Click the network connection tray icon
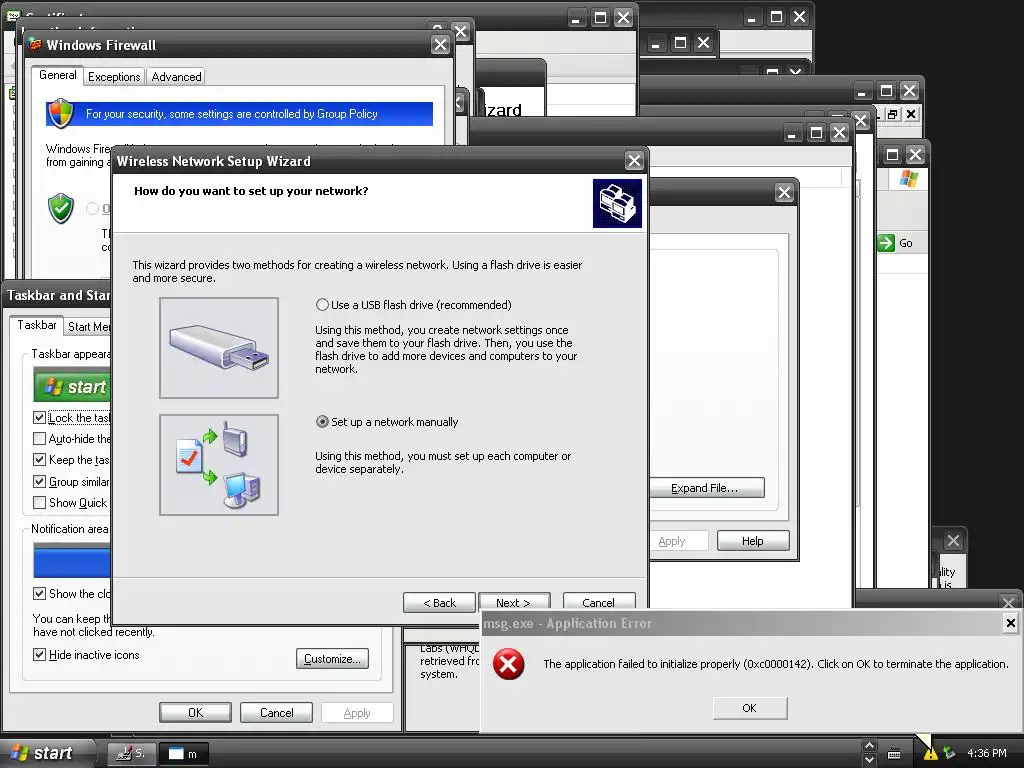 coord(949,754)
